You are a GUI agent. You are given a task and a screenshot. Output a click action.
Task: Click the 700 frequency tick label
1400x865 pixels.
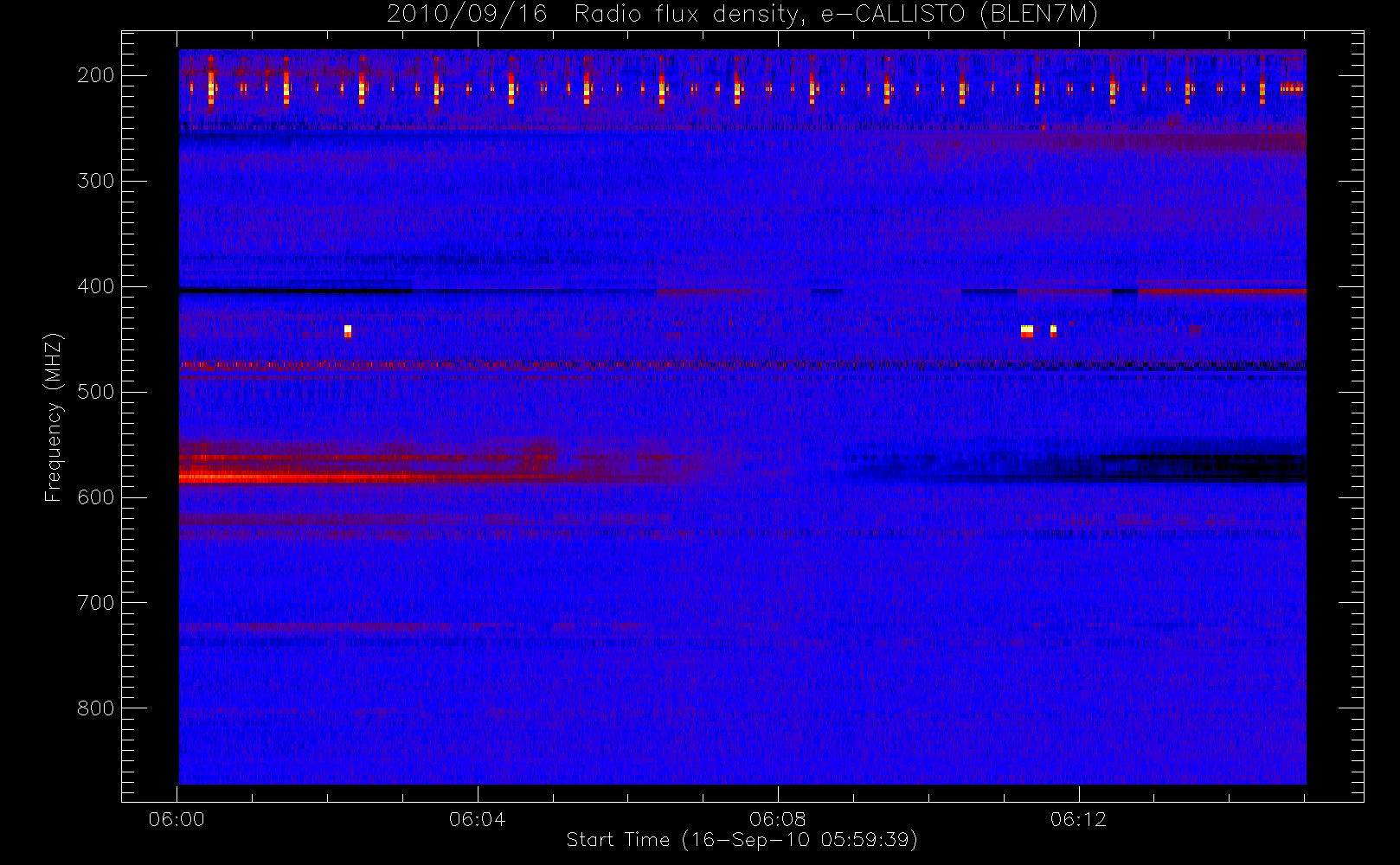(95, 603)
